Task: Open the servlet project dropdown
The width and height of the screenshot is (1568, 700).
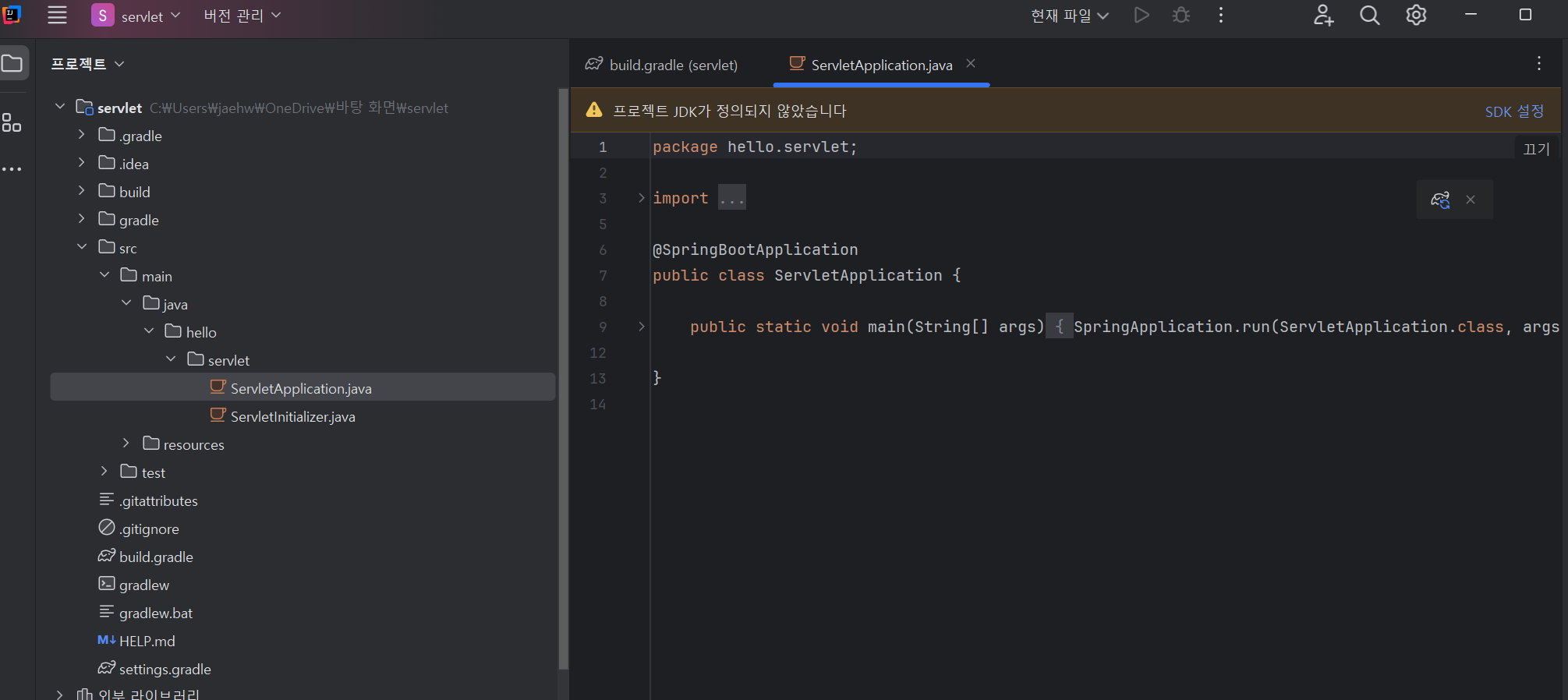Action: [x=136, y=16]
